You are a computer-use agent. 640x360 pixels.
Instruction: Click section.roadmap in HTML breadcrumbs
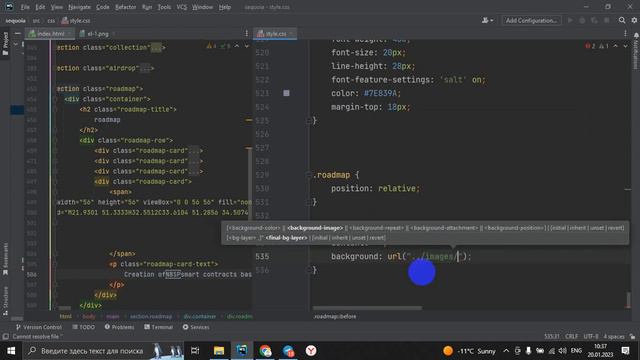pyautogui.click(x=151, y=316)
